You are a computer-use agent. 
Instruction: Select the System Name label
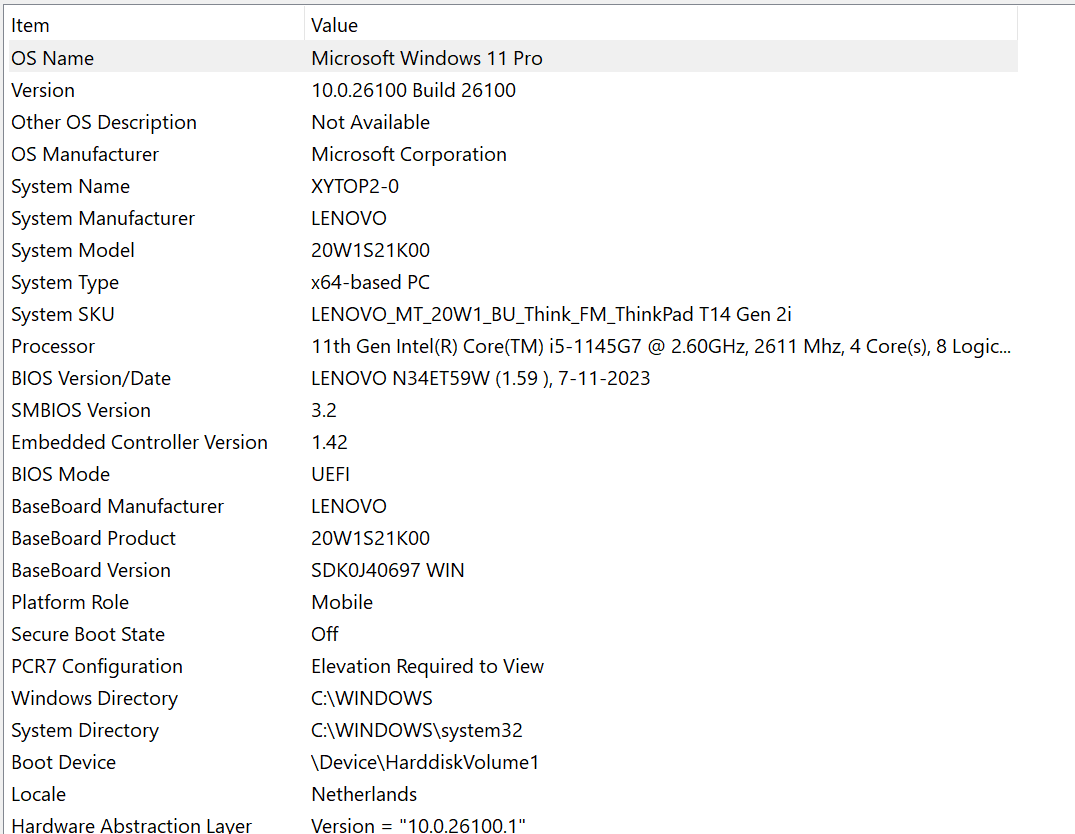pos(71,187)
